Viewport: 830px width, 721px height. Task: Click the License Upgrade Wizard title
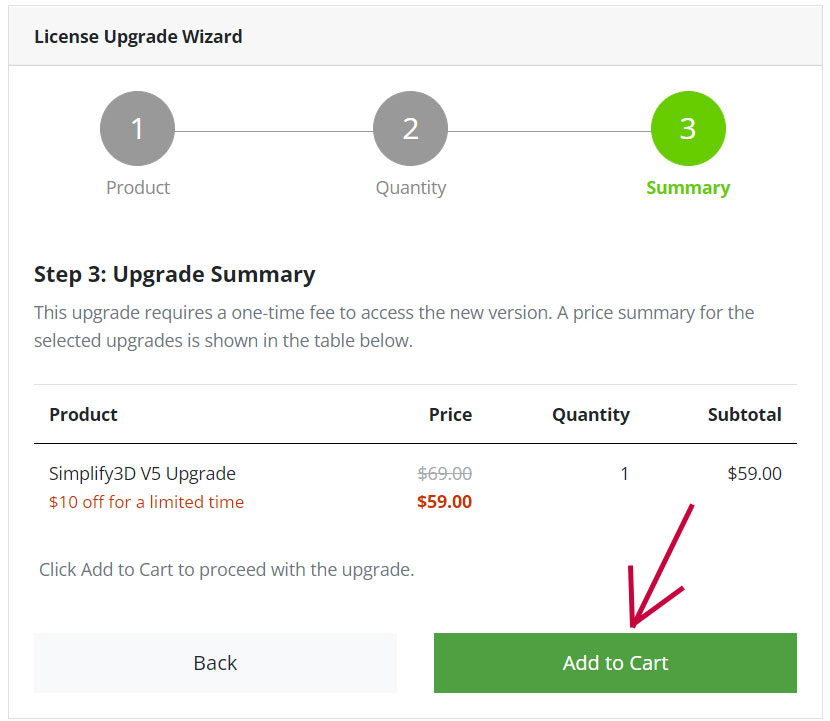click(138, 37)
